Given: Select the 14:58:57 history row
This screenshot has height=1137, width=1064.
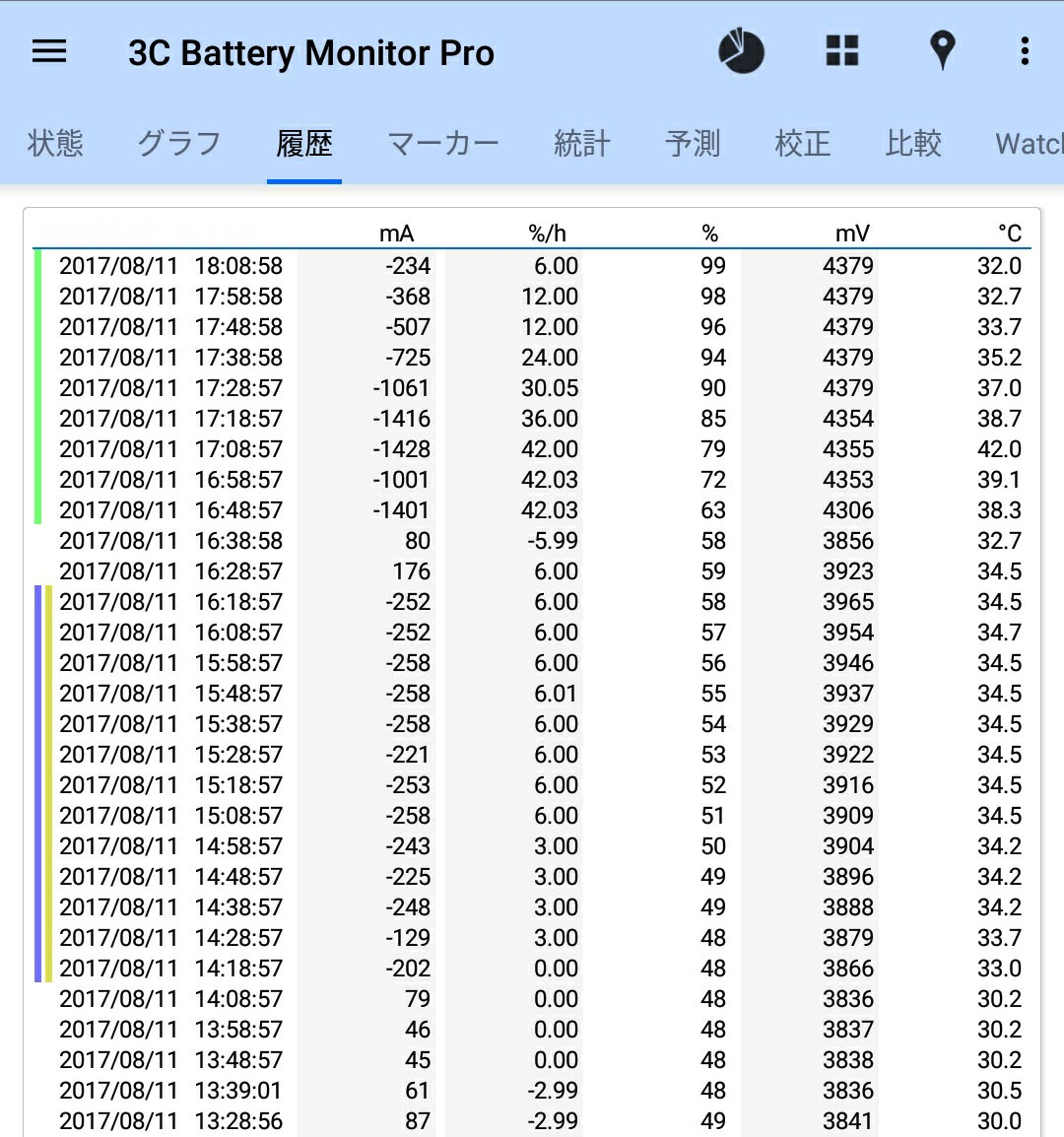Looking at the screenshot, I should pyautogui.click(x=532, y=845).
